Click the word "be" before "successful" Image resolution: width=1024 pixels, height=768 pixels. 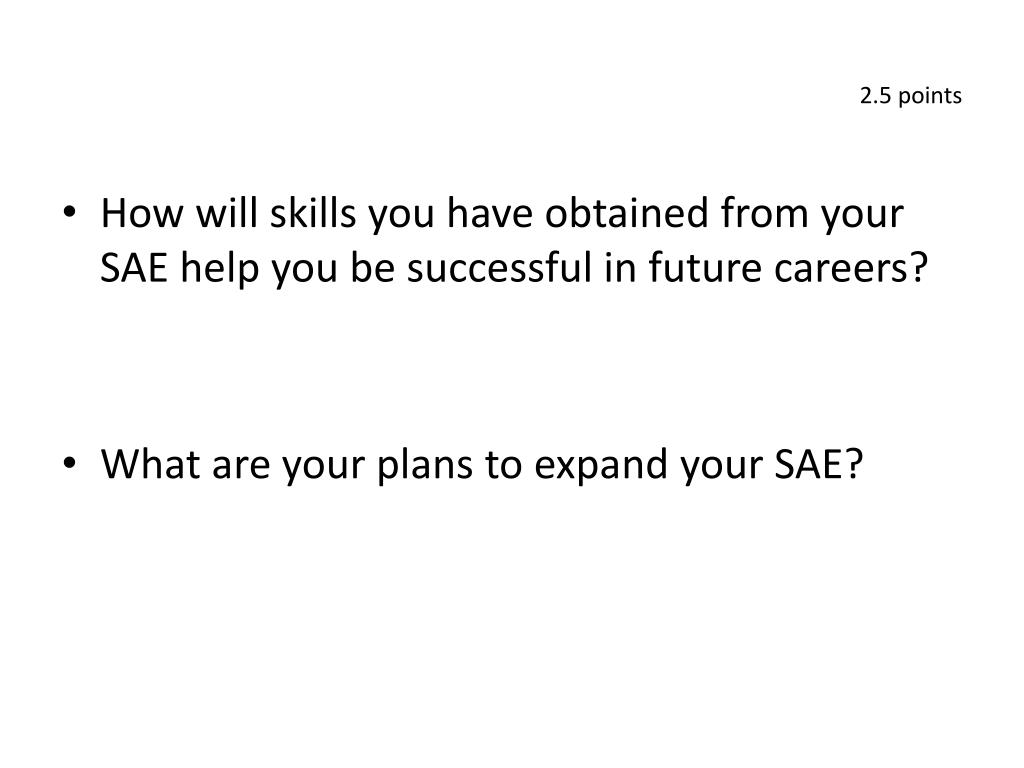[x=372, y=268]
